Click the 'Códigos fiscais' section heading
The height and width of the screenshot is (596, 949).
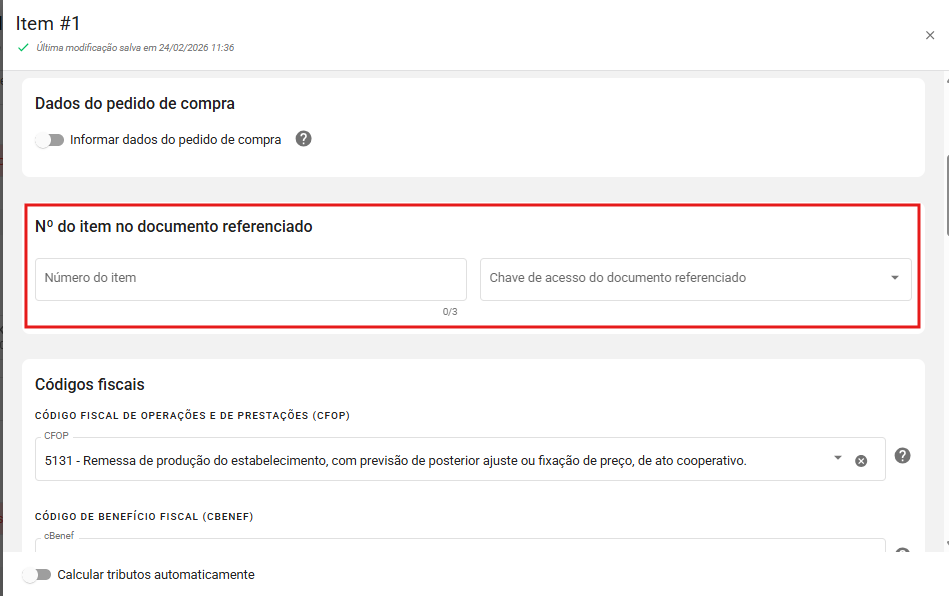click(90, 384)
